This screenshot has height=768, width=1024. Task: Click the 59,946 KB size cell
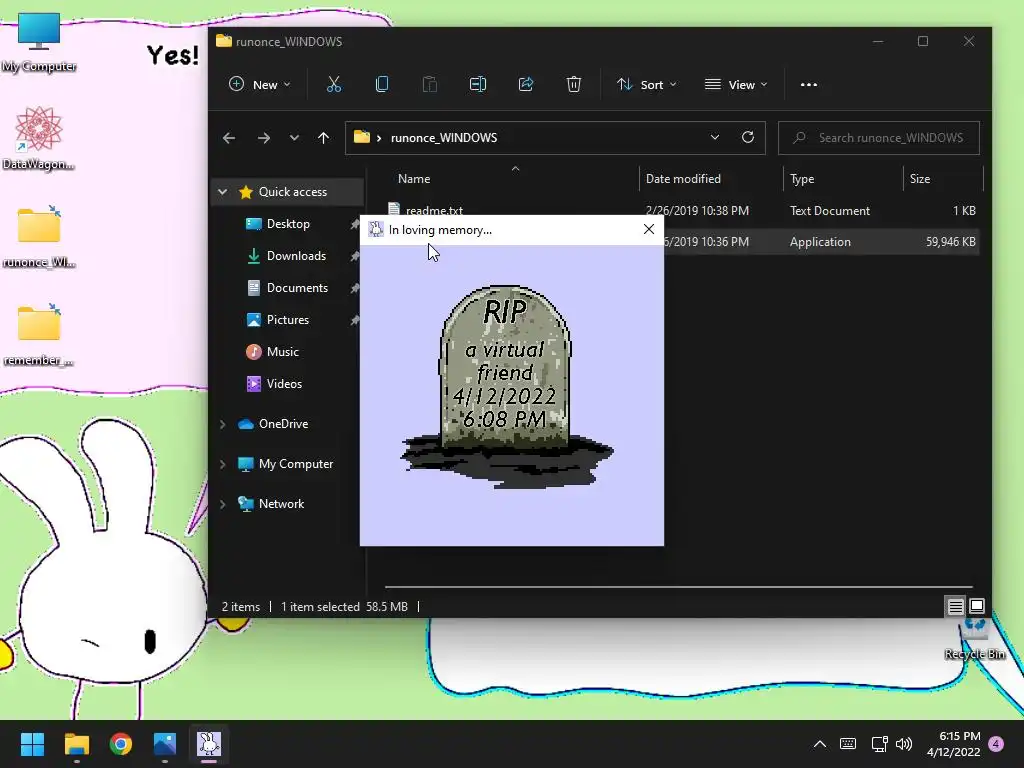[950, 242]
